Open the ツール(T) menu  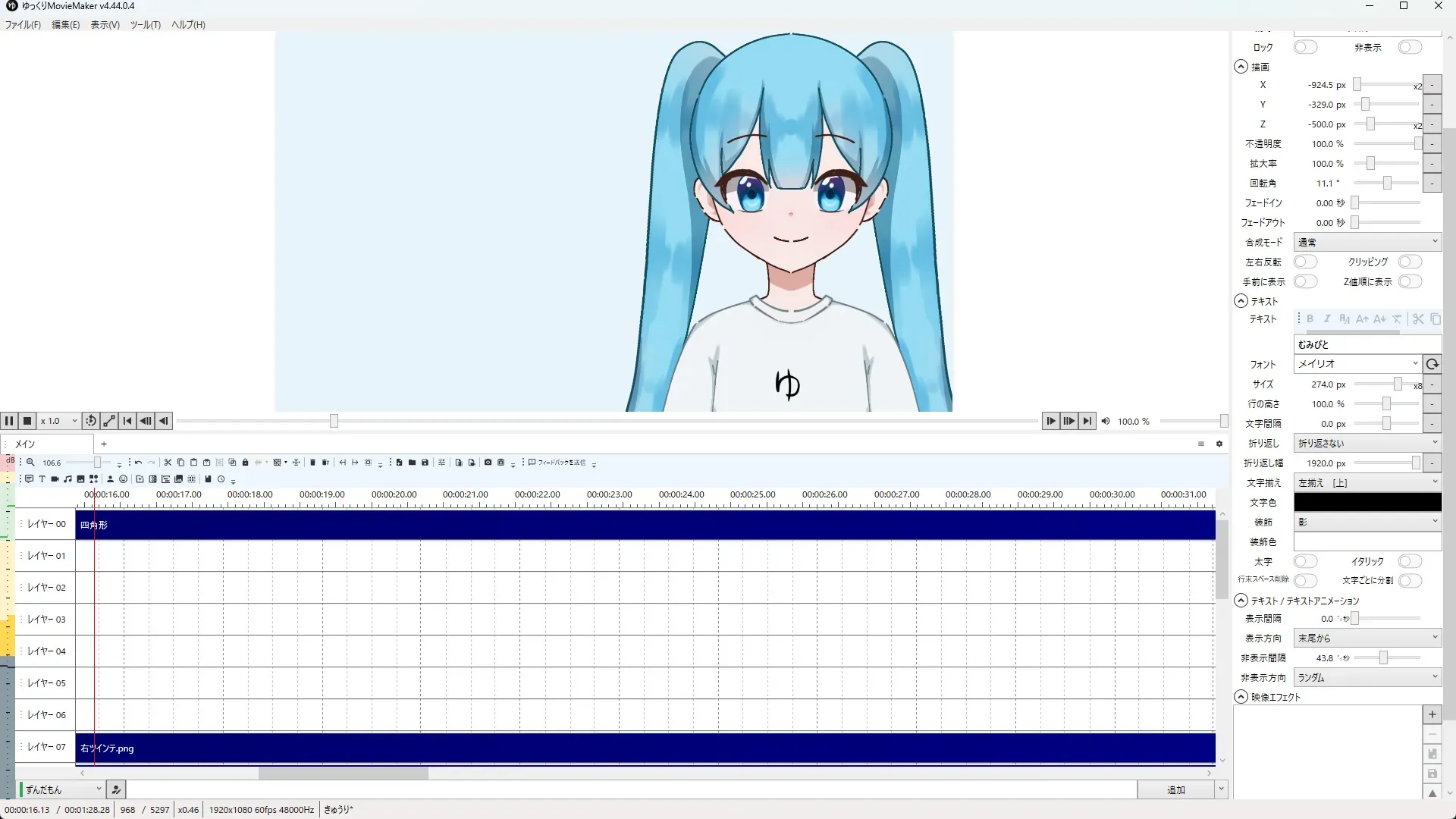click(145, 25)
